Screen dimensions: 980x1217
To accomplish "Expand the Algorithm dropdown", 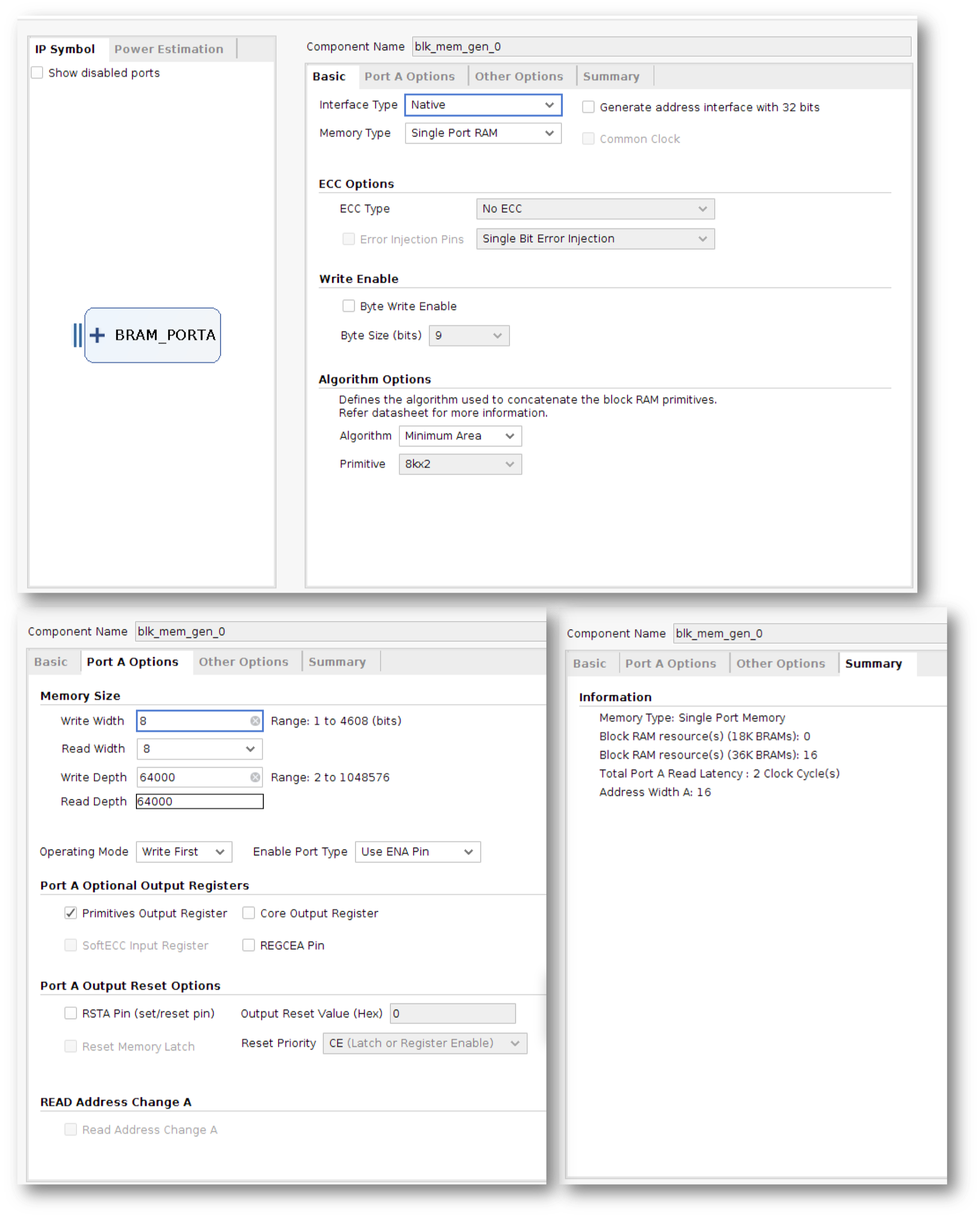I will (460, 436).
